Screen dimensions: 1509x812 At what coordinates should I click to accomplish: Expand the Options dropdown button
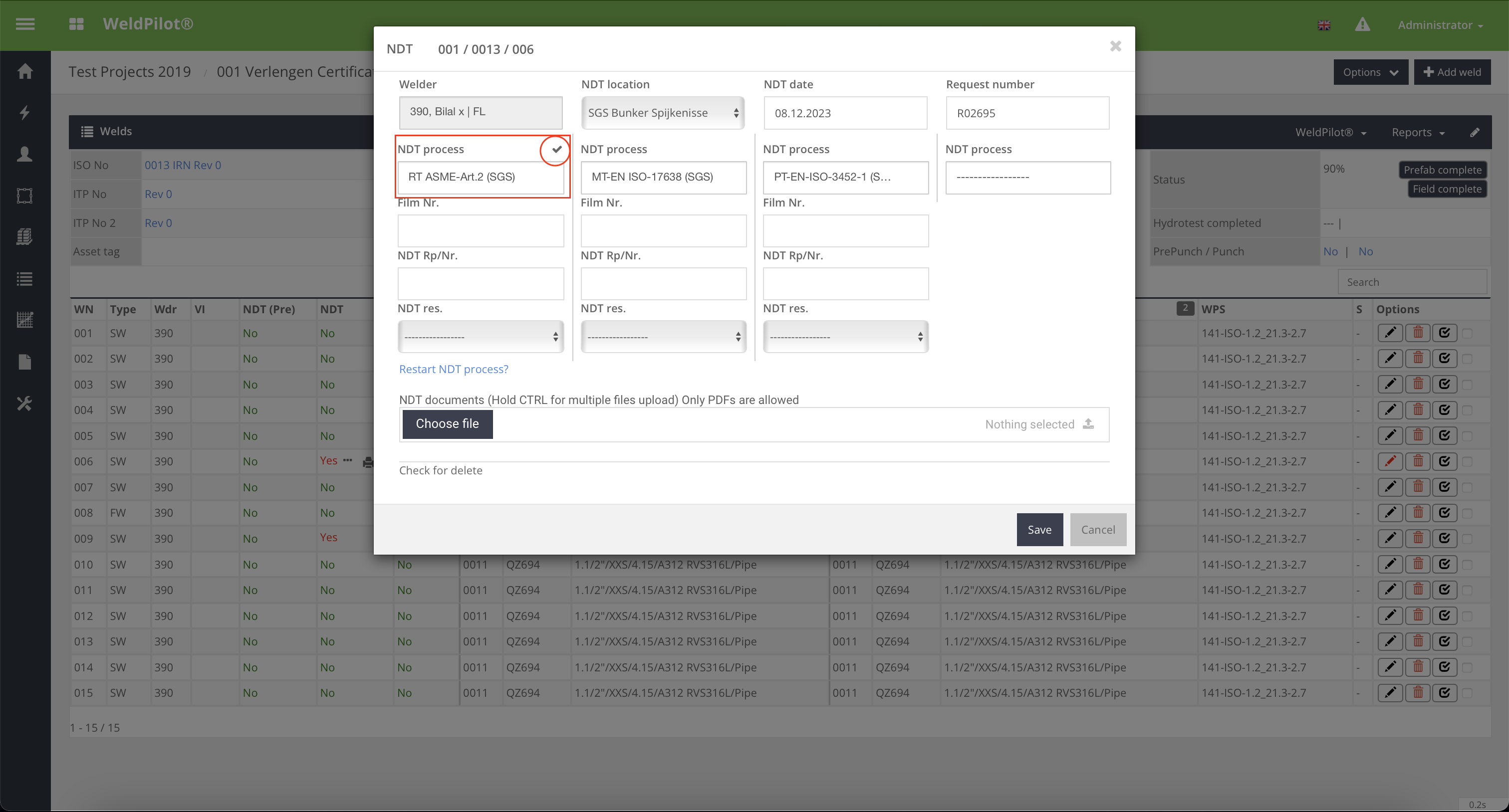1370,72
